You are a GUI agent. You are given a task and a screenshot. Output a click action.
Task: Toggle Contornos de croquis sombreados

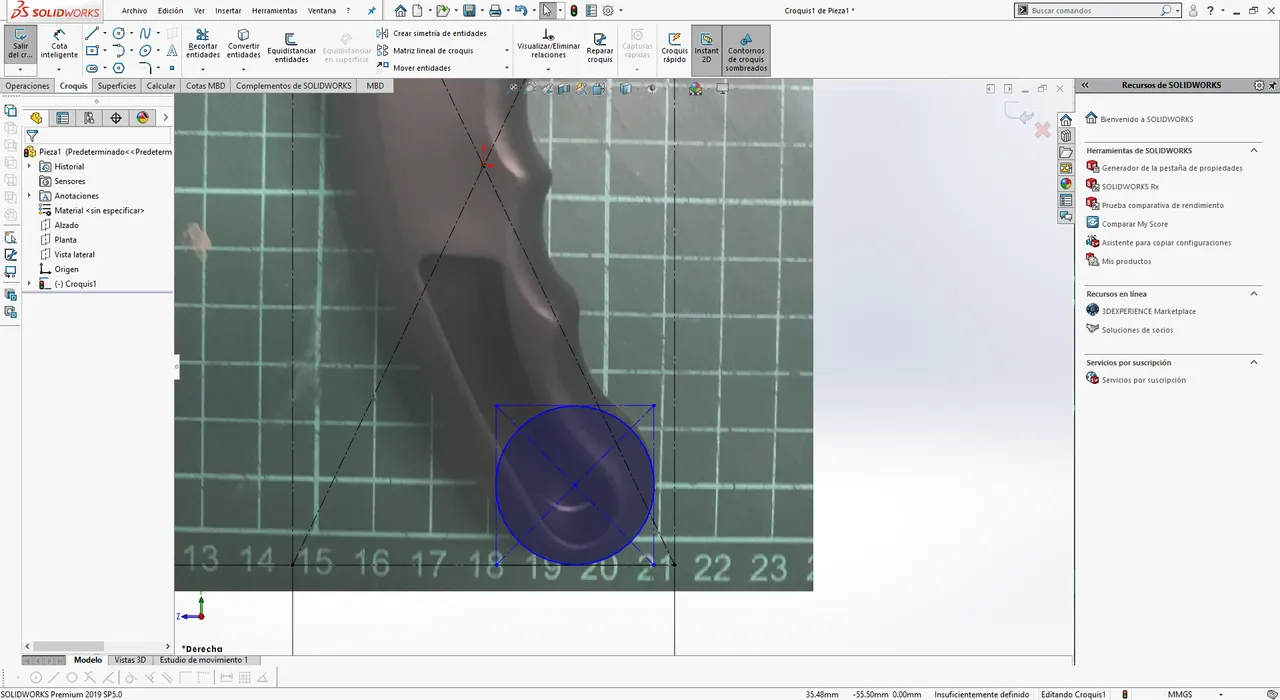(746, 51)
